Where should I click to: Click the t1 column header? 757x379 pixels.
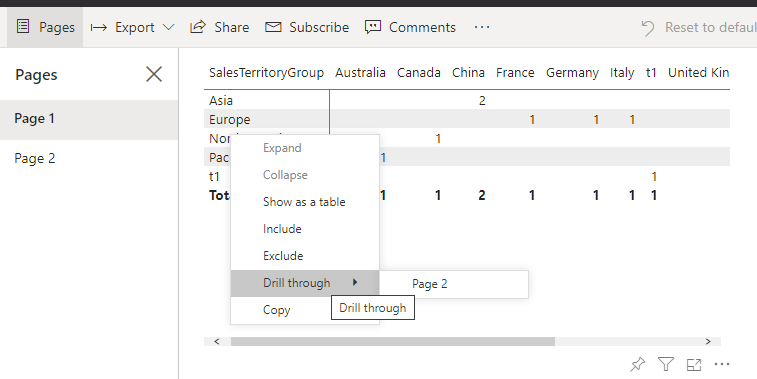coord(651,73)
